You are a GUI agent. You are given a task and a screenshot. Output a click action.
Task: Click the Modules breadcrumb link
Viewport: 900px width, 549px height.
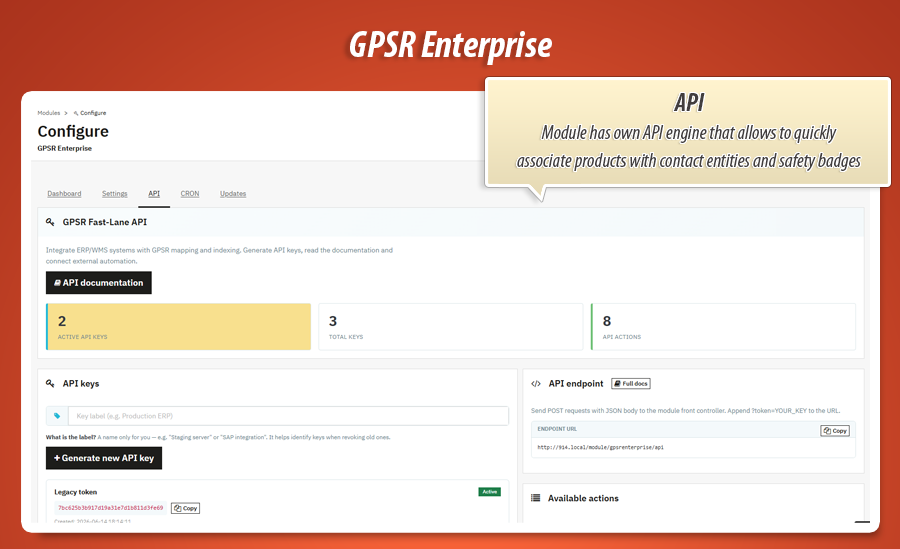point(49,113)
